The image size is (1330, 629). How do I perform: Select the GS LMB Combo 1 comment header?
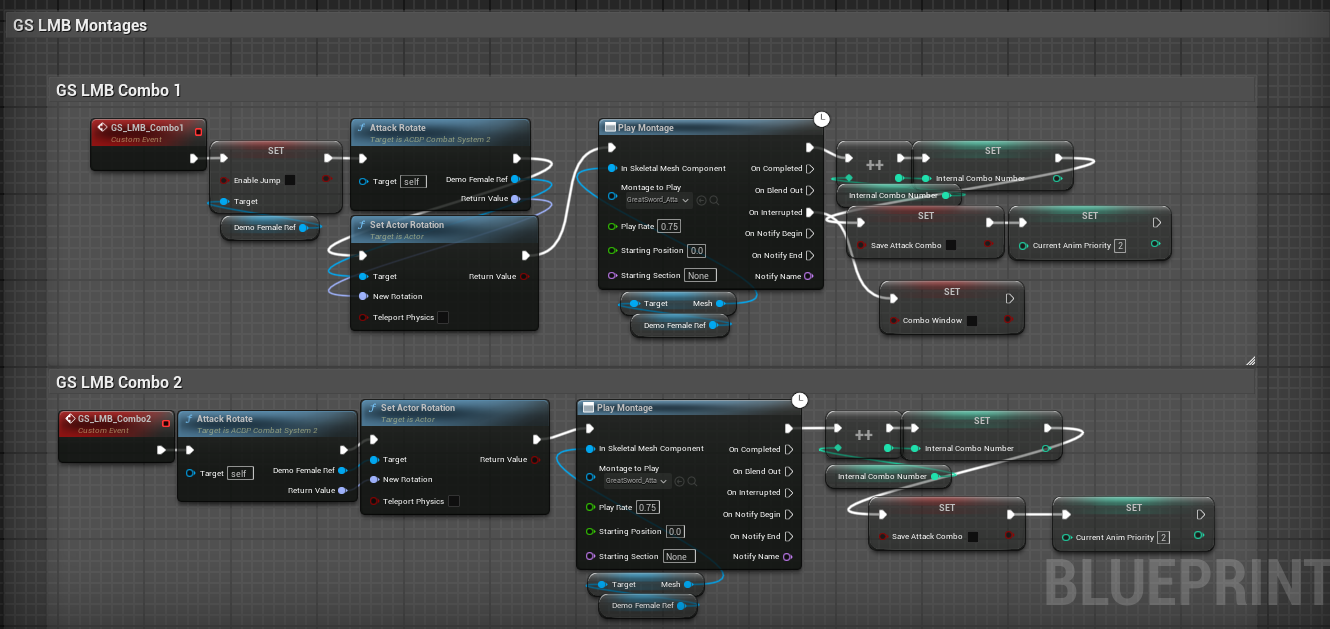(119, 91)
